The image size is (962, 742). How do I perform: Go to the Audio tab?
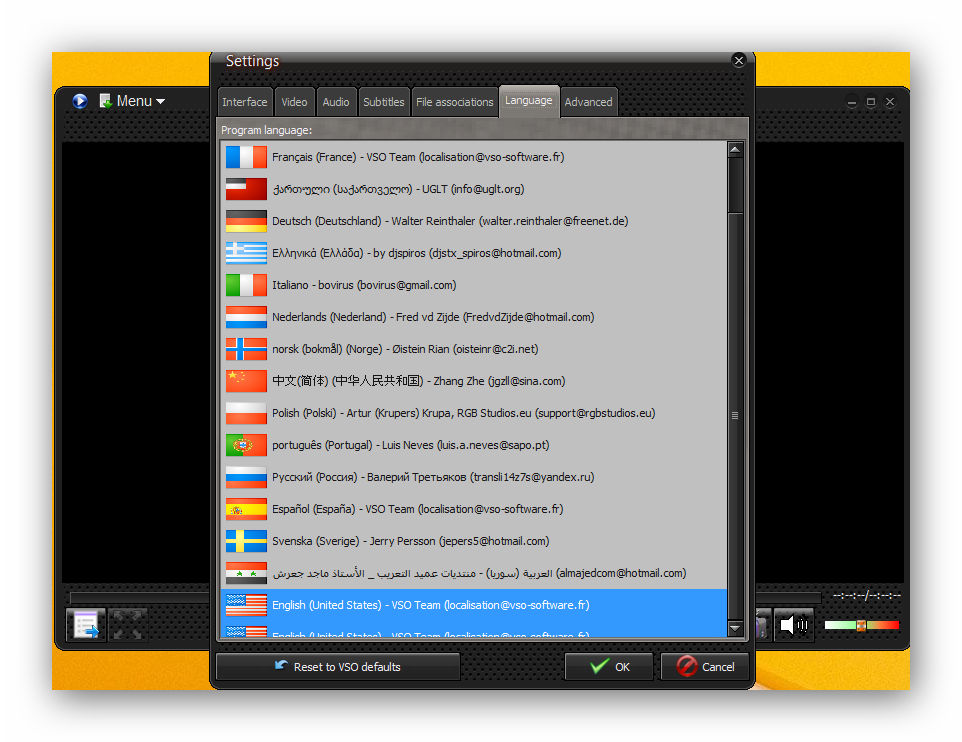pyautogui.click(x=336, y=102)
